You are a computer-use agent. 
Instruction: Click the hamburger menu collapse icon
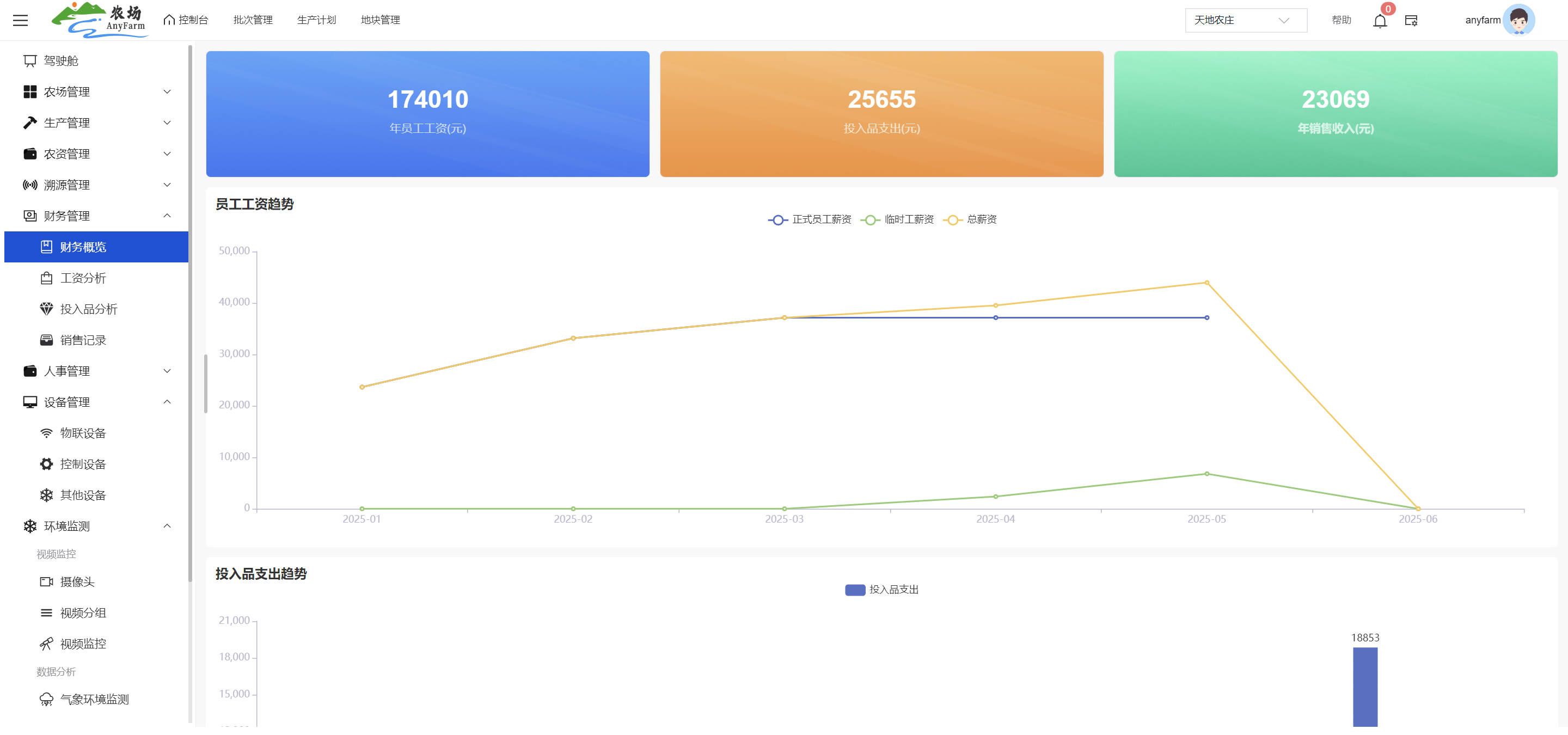point(21,20)
